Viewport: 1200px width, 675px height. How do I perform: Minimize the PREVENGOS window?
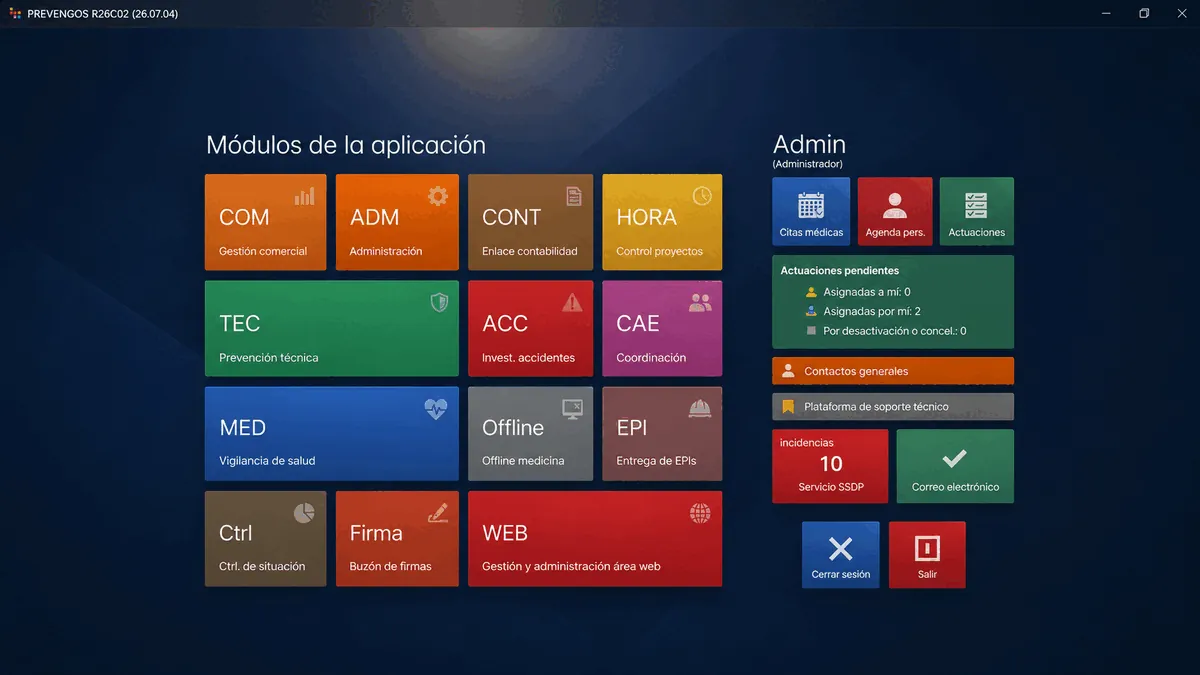pos(1106,14)
